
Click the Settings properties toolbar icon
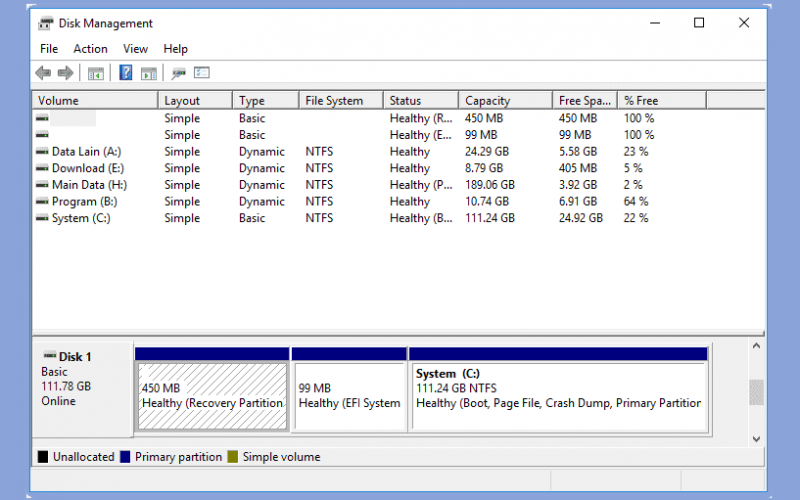coord(202,73)
